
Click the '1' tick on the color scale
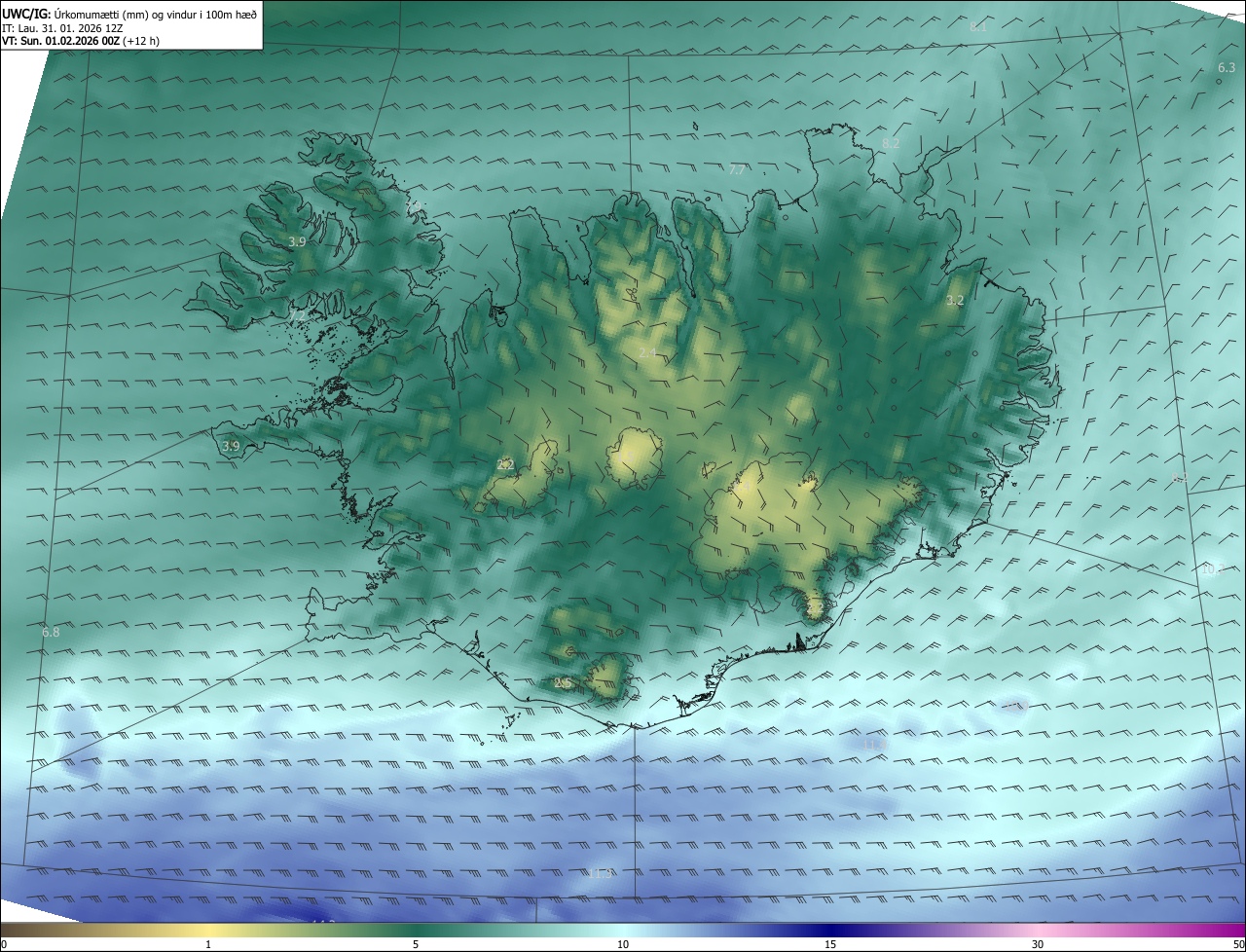(x=208, y=944)
